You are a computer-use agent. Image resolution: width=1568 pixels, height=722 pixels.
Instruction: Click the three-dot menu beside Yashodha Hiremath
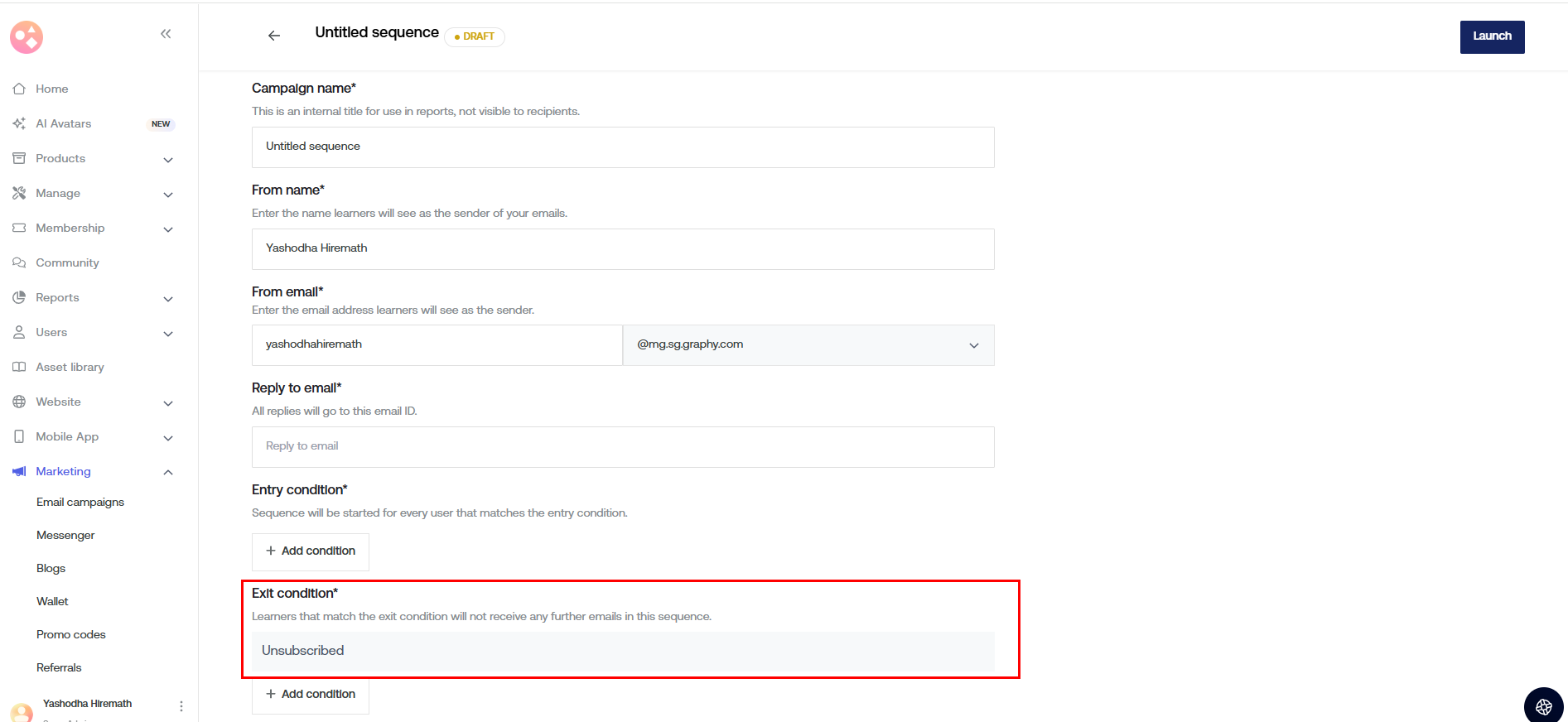181,706
